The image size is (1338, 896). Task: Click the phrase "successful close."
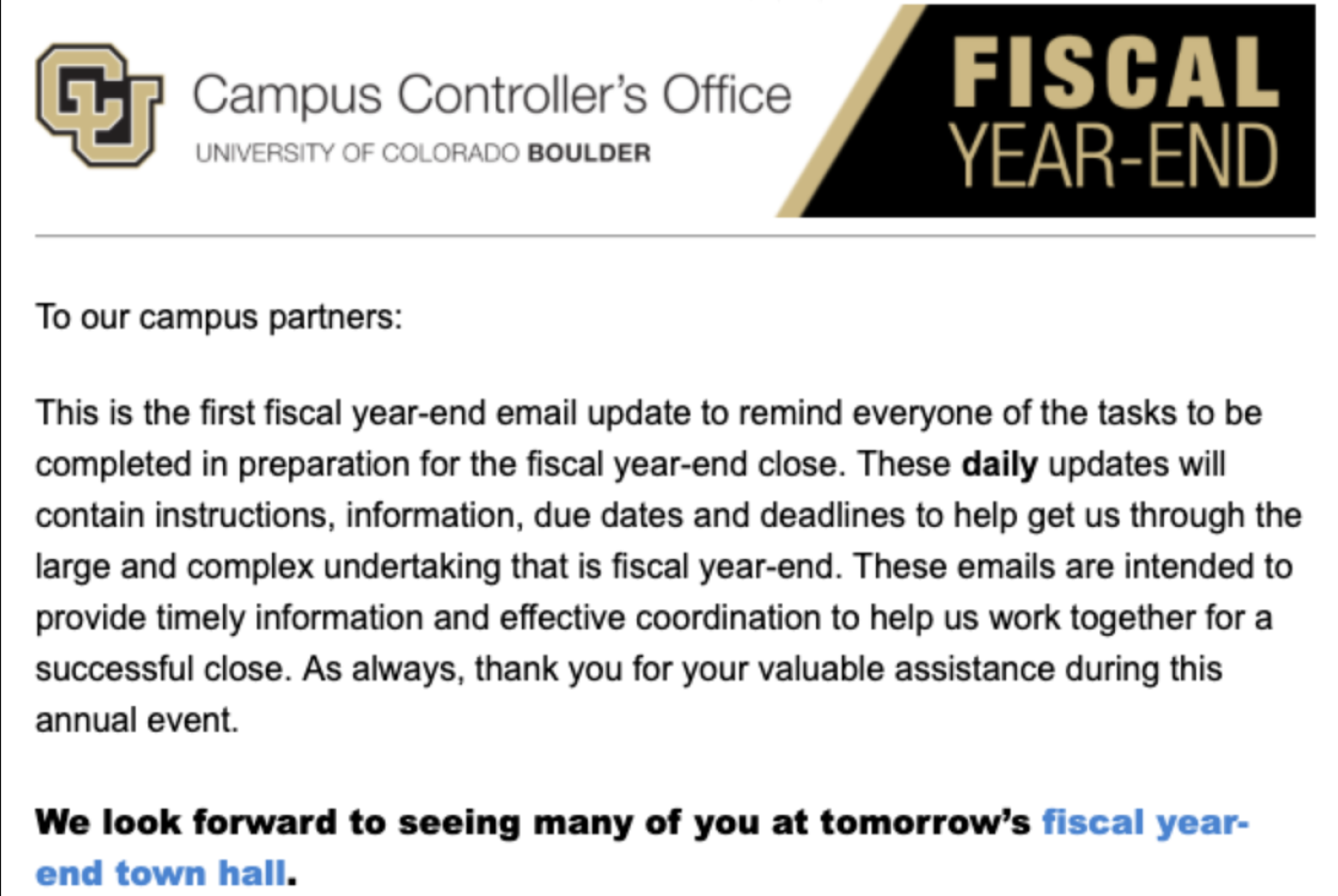click(x=163, y=670)
